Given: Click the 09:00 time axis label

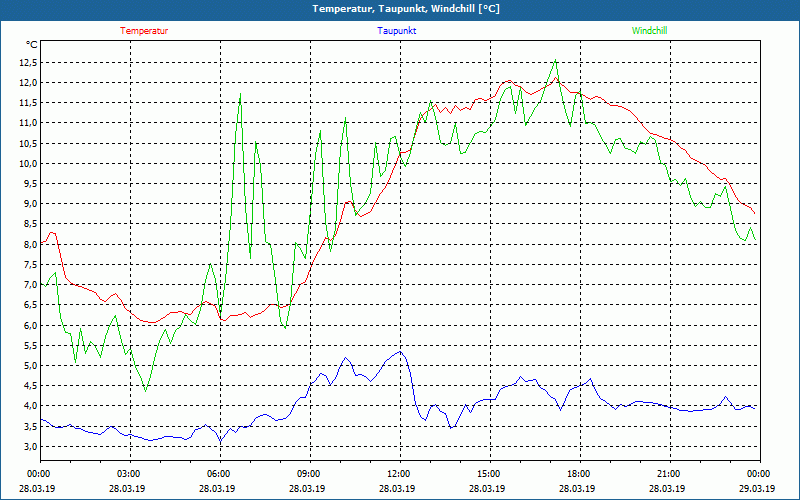Looking at the screenshot, I should point(308,474).
